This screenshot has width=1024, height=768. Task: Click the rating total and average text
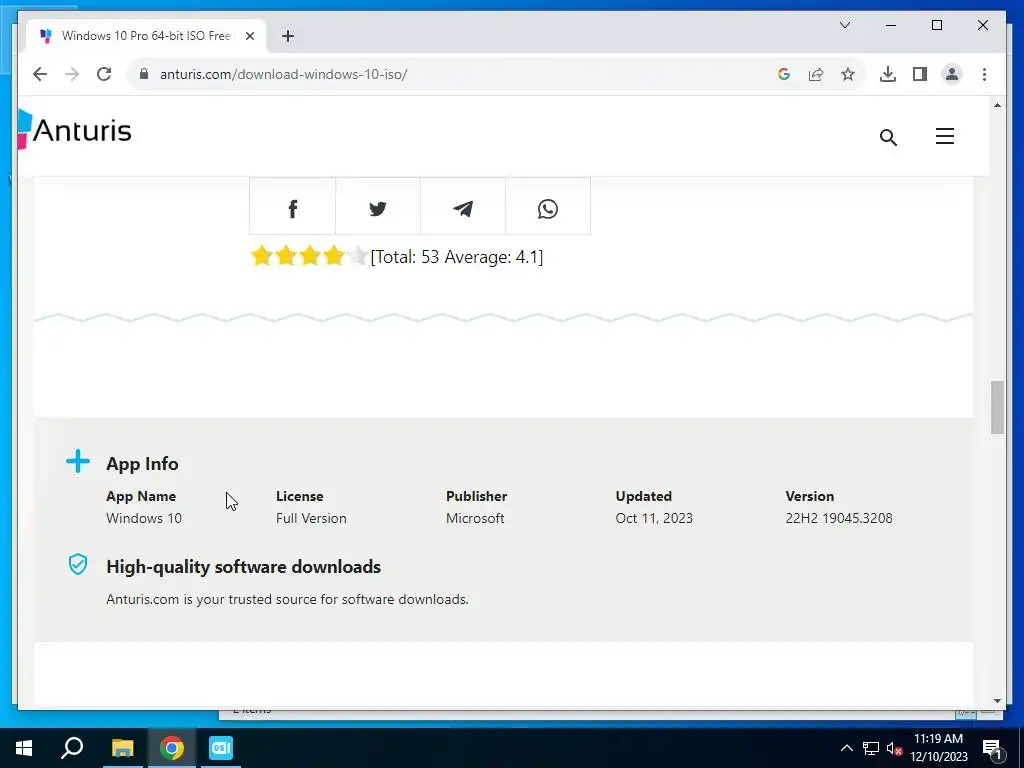pyautogui.click(x=456, y=257)
